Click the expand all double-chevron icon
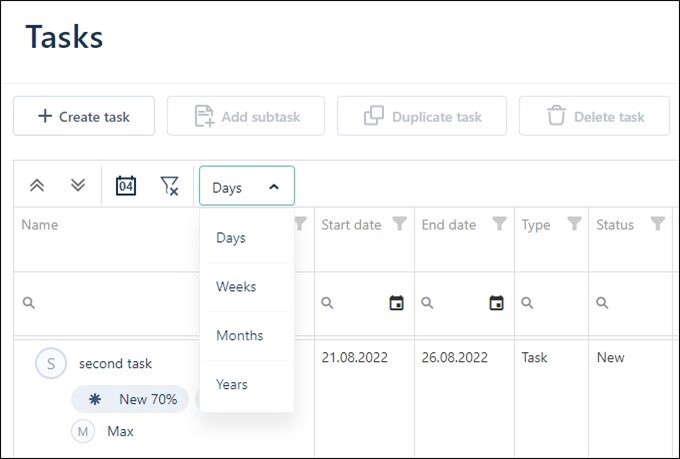 [78, 186]
